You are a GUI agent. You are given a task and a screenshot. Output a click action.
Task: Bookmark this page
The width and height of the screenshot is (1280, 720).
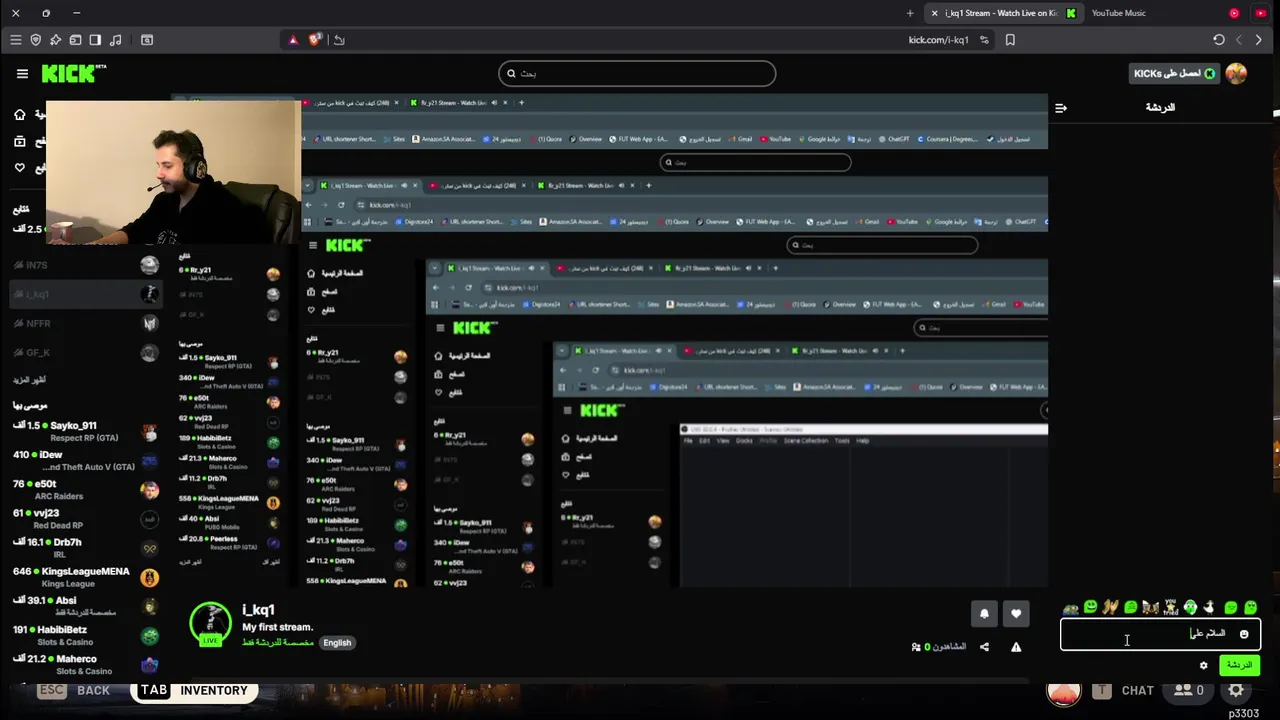(x=1010, y=40)
